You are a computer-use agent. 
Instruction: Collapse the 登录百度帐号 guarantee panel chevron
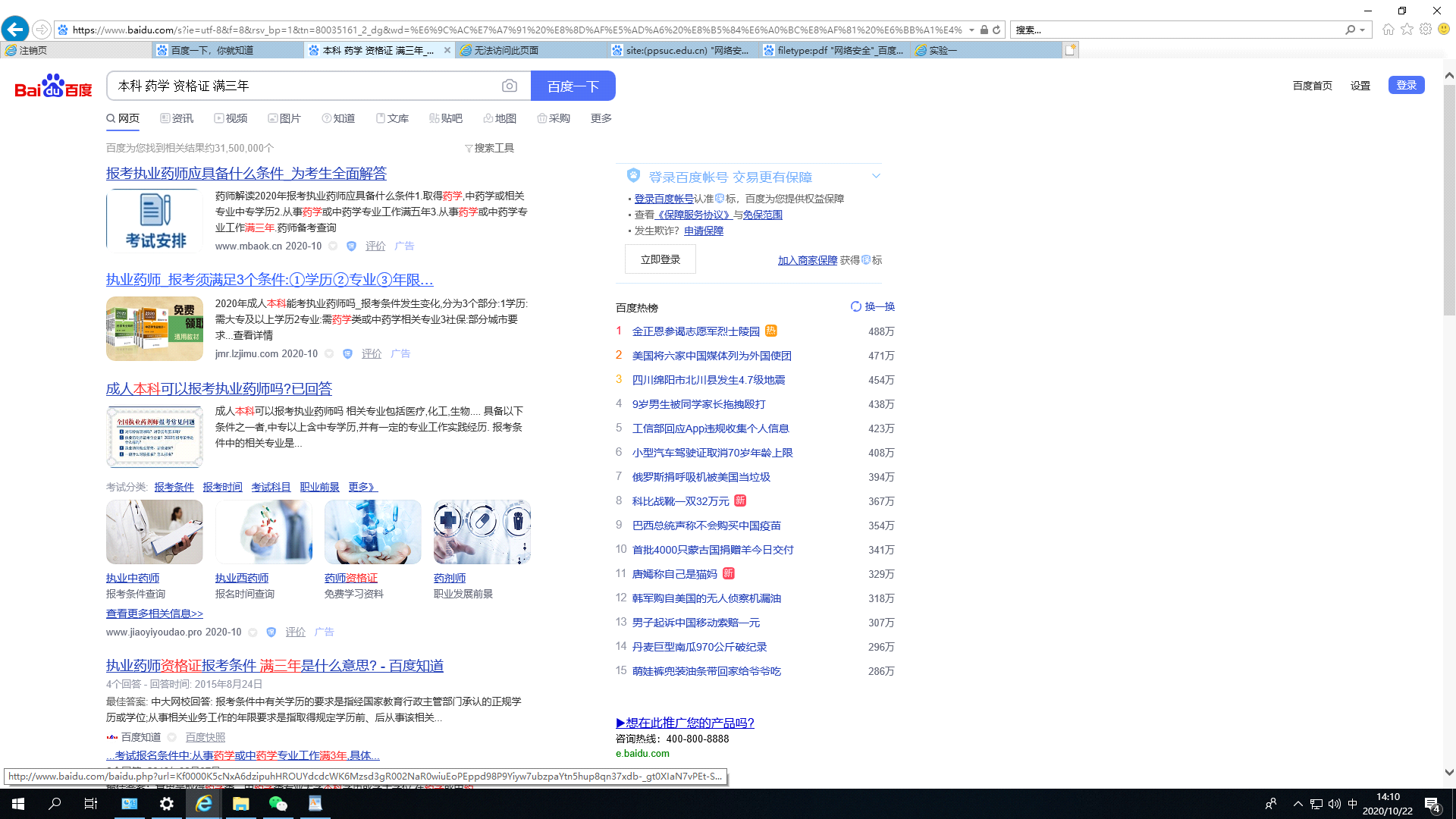(x=876, y=176)
